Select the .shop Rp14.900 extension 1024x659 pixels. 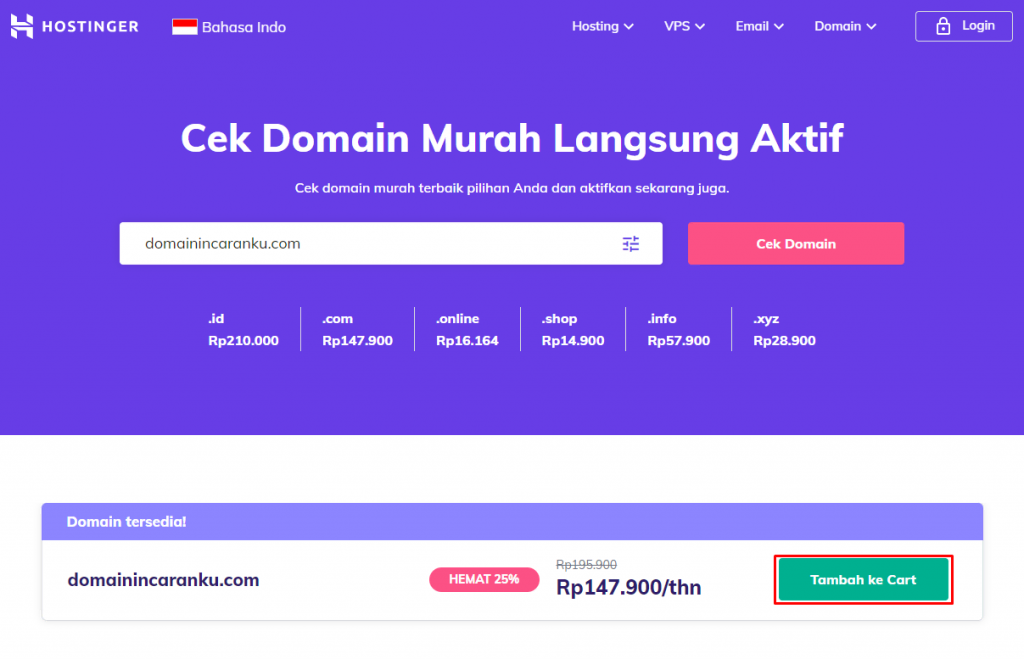click(573, 329)
